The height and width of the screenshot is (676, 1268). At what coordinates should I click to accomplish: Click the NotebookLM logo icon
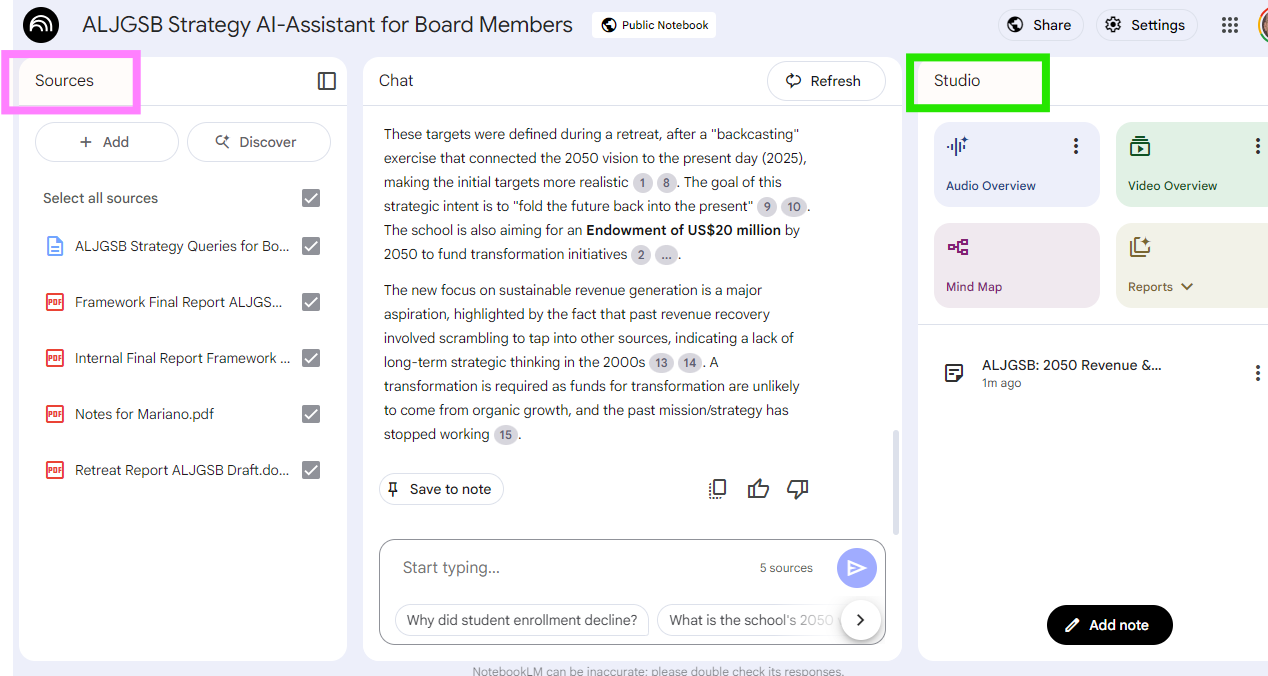coord(41,25)
